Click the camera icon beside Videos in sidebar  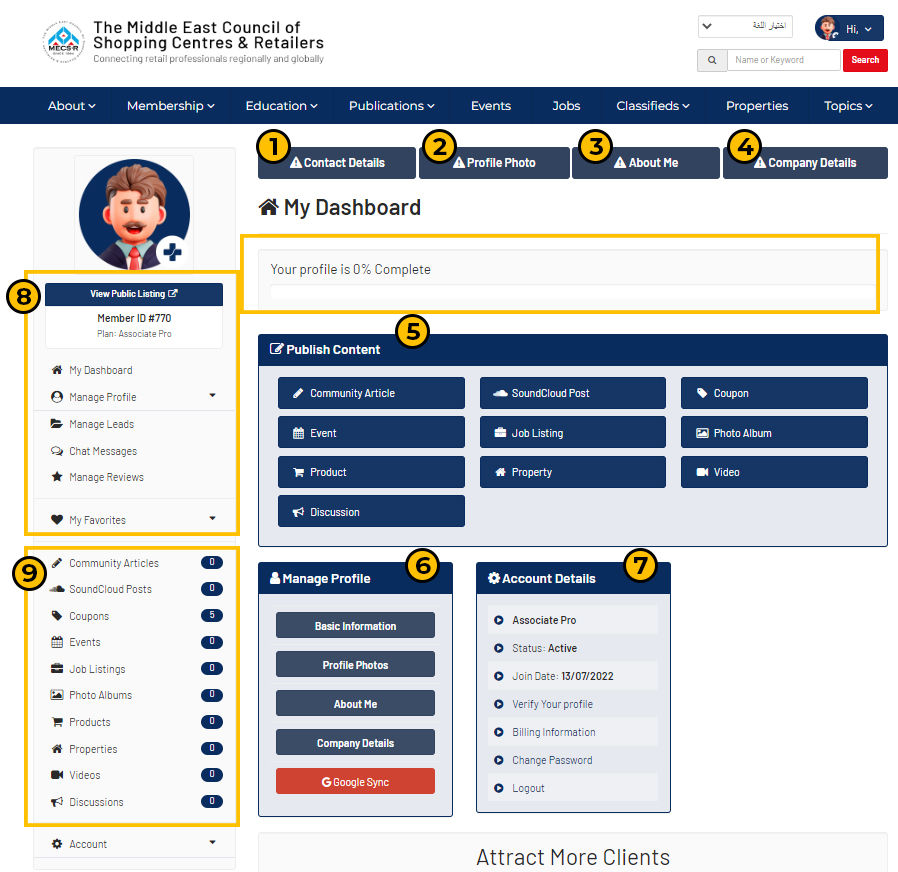click(x=57, y=775)
